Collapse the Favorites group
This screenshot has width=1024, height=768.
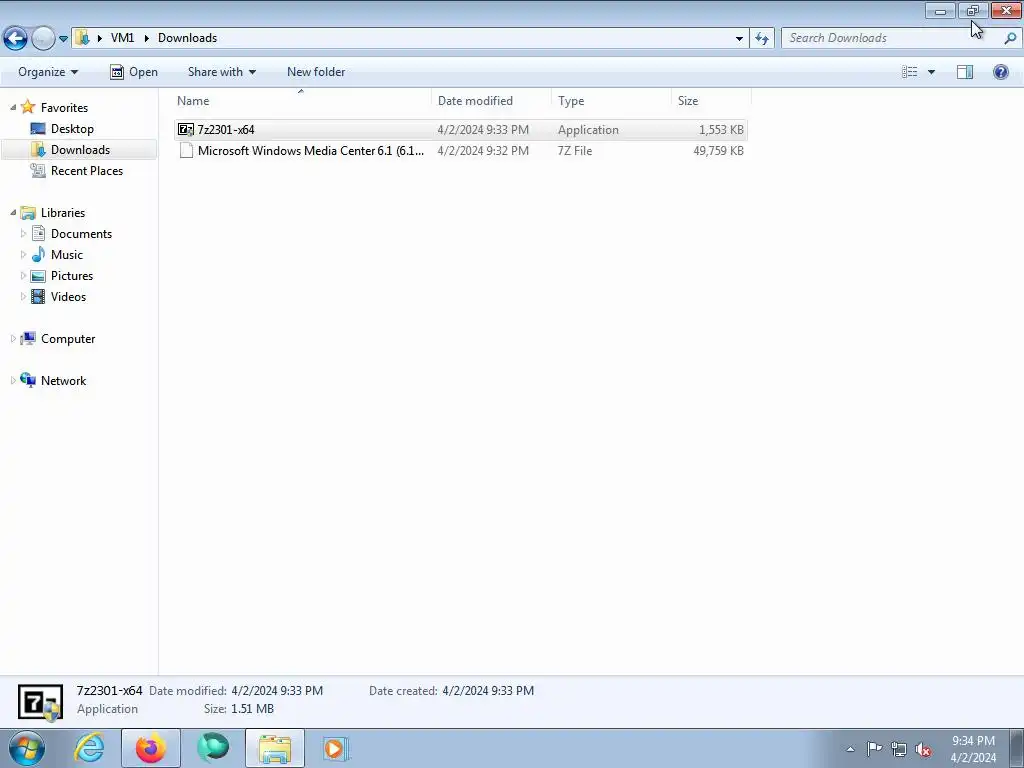[x=13, y=107]
